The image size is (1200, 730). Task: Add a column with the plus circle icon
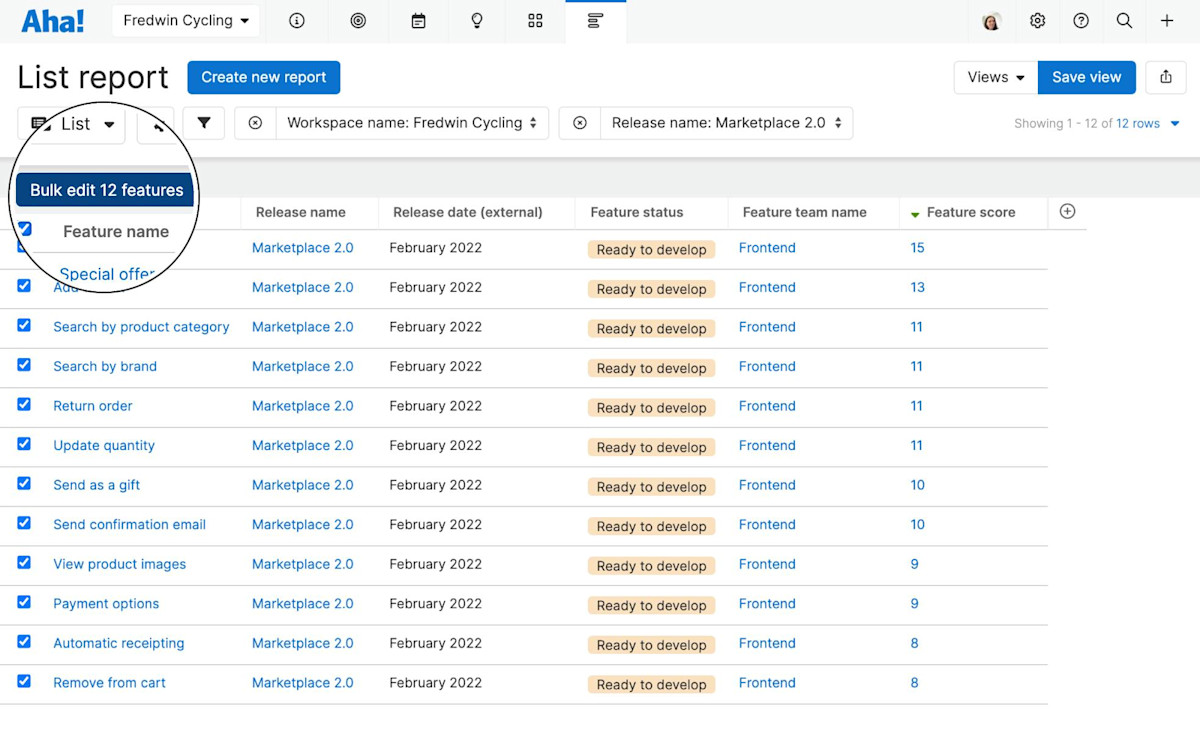point(1067,211)
